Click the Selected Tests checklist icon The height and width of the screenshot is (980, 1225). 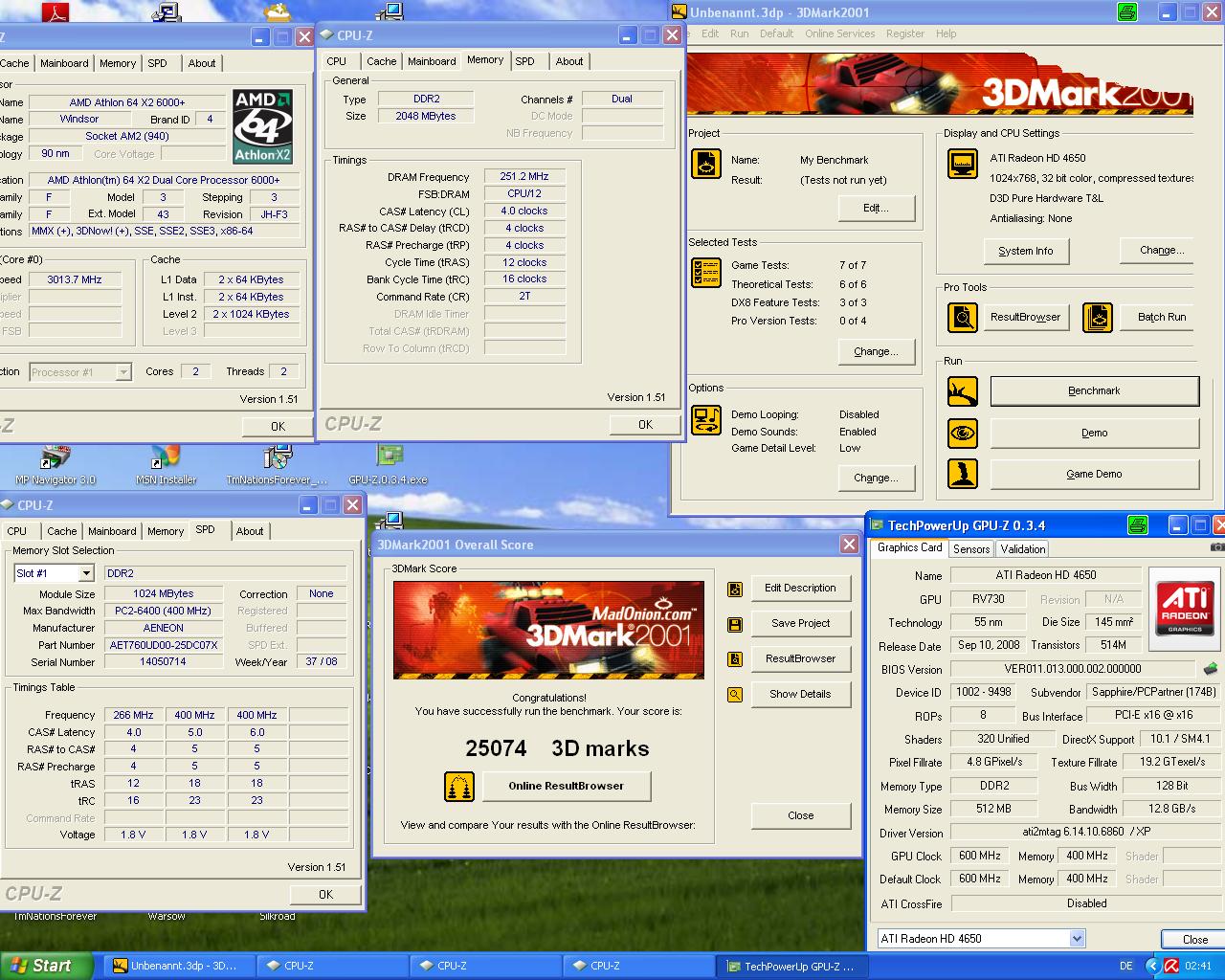[706, 273]
